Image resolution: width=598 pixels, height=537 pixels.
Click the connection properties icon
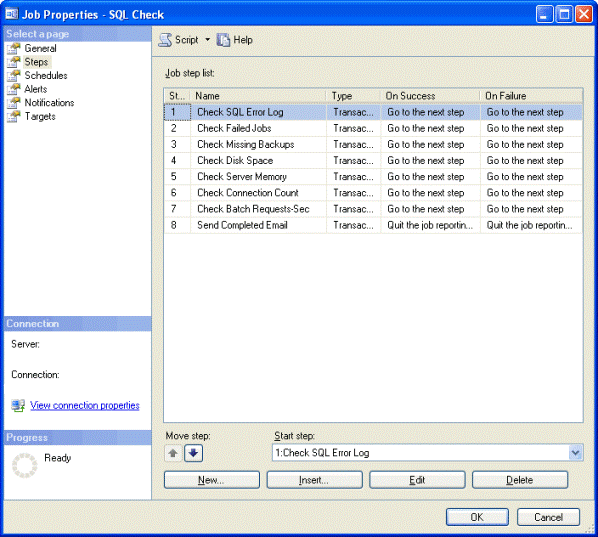point(18,405)
